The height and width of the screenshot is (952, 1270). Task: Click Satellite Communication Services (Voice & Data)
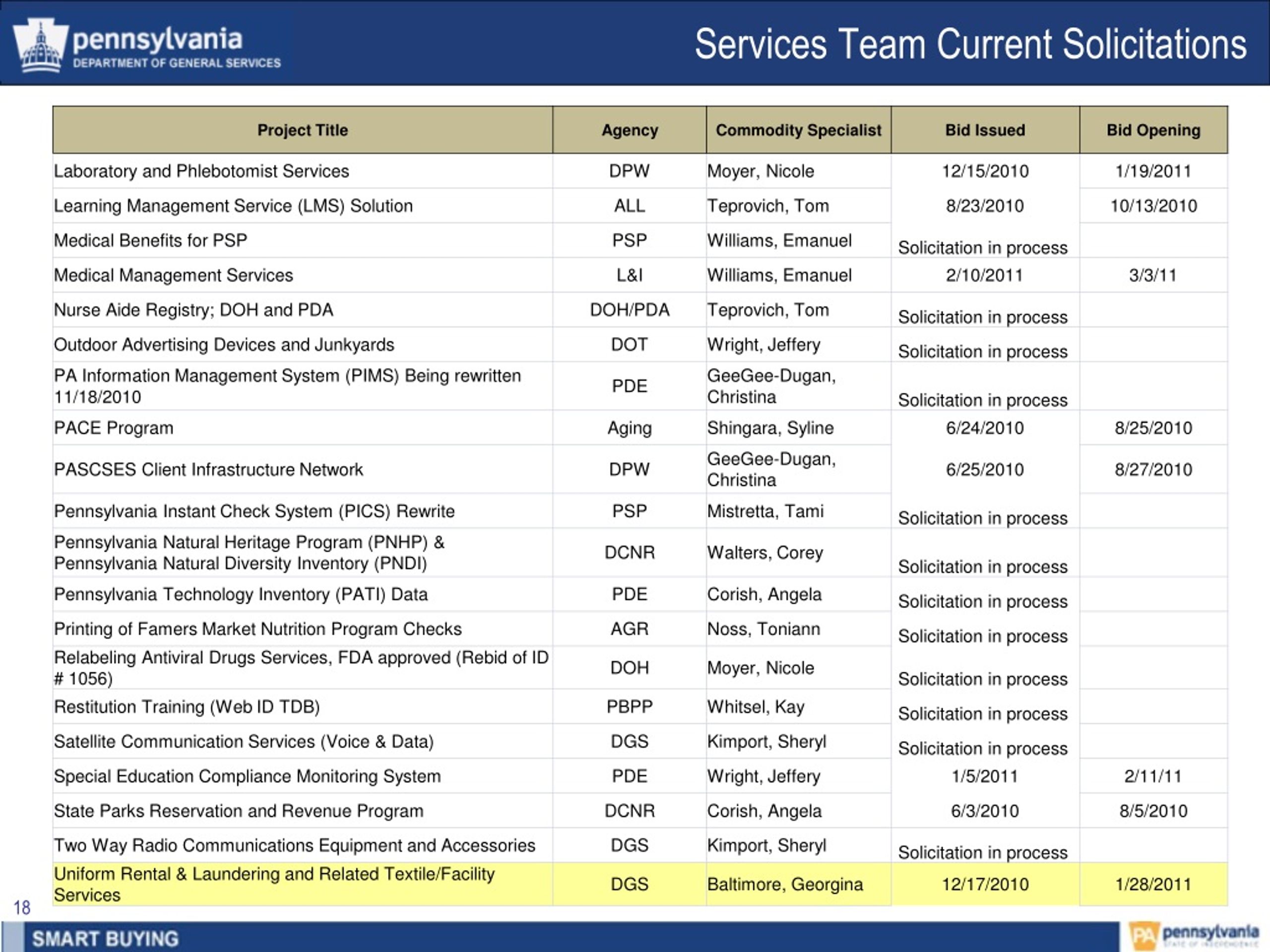pos(244,741)
